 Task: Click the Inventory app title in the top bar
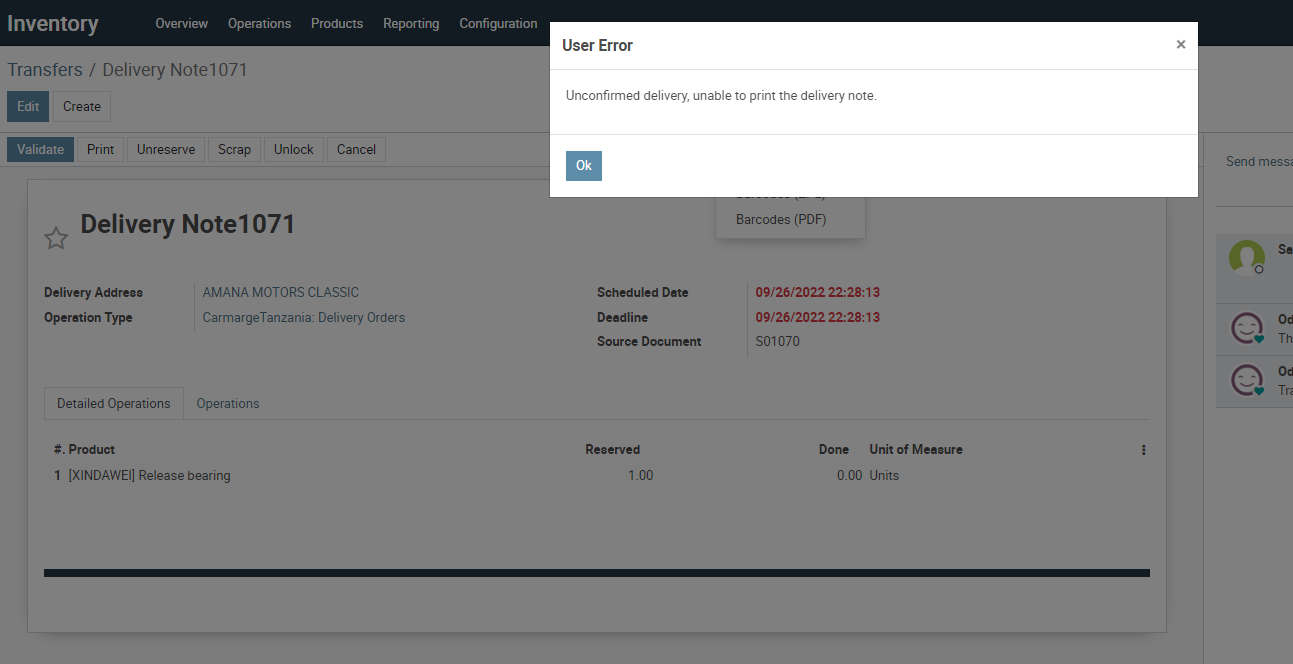(53, 22)
